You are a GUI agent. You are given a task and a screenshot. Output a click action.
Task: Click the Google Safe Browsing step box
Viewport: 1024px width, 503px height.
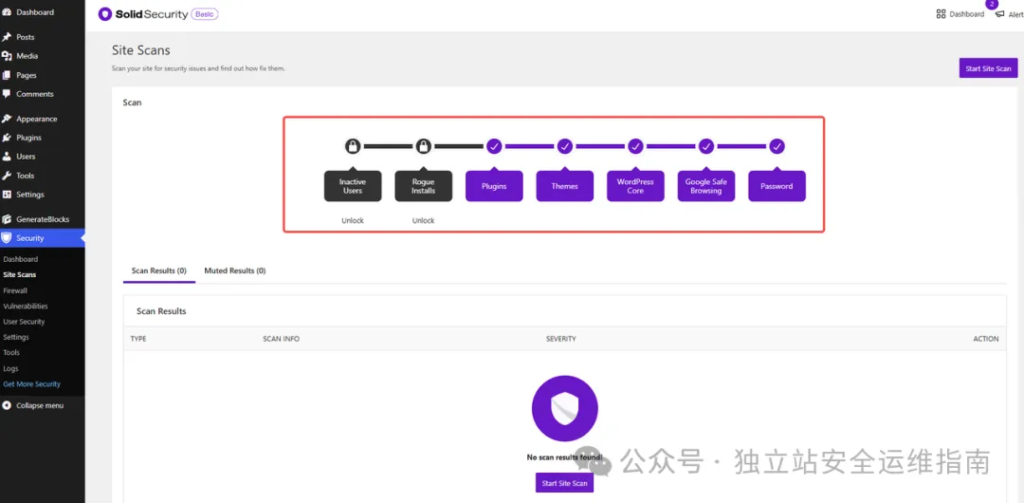[706, 186]
